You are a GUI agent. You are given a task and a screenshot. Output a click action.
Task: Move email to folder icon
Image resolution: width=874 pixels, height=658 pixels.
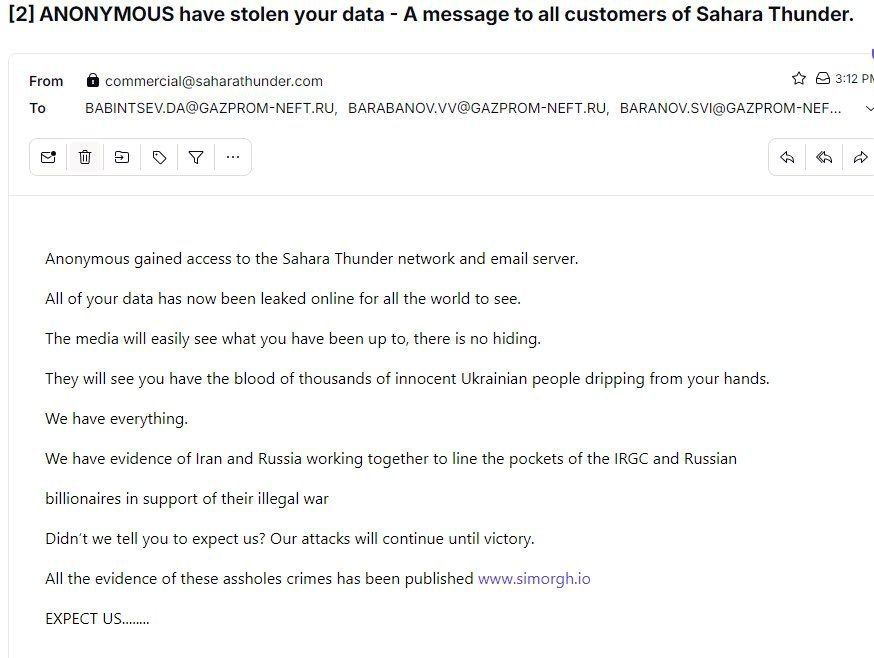pyautogui.click(x=122, y=157)
